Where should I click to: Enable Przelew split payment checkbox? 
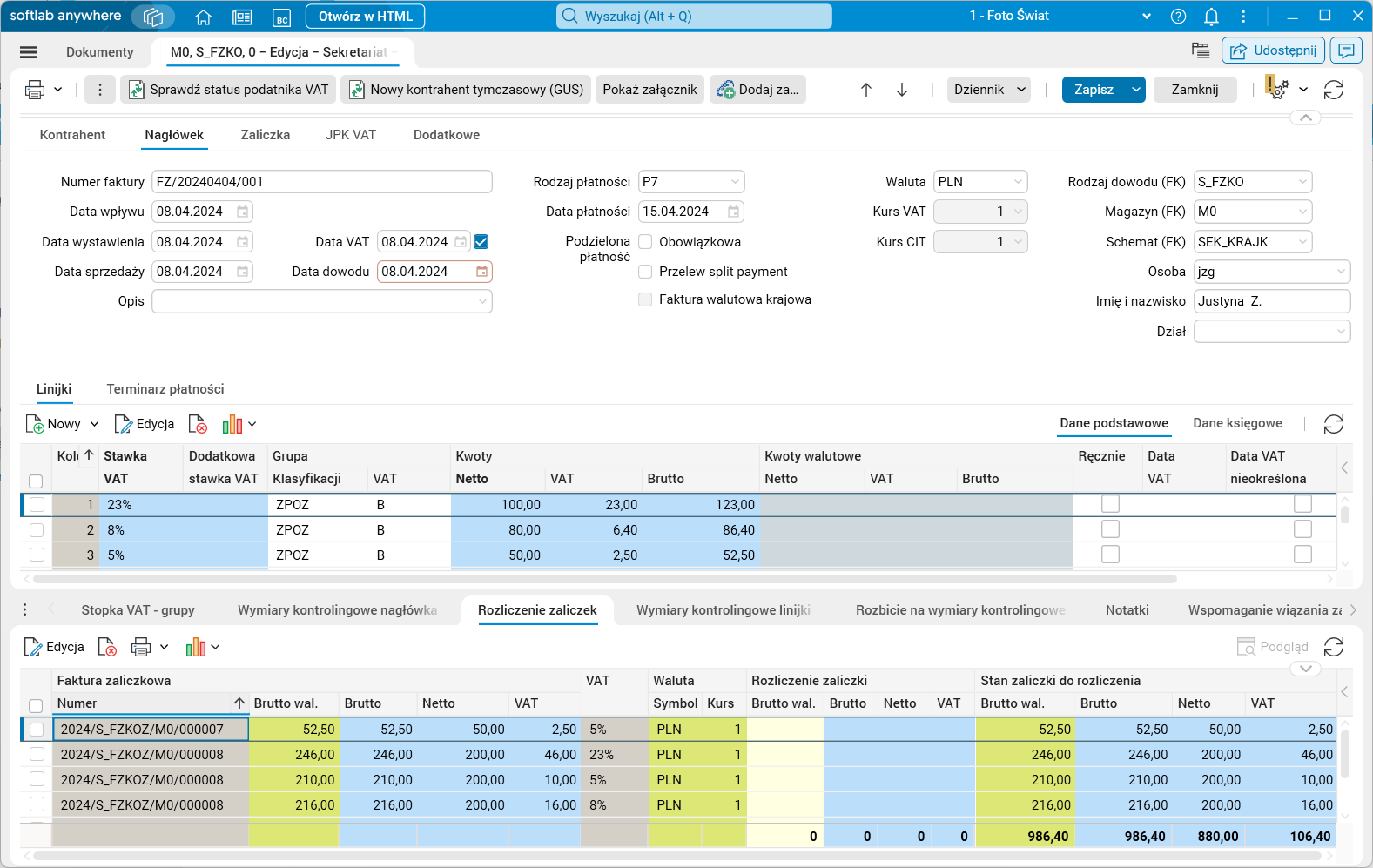645,272
